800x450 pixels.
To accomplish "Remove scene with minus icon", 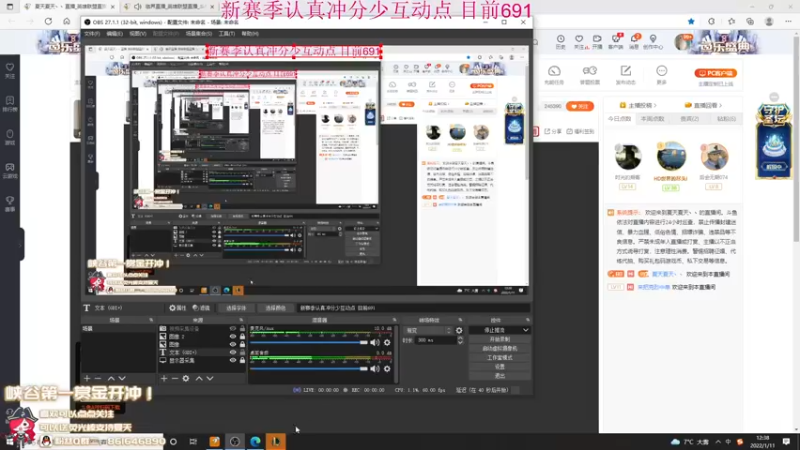I will [x=98, y=379].
